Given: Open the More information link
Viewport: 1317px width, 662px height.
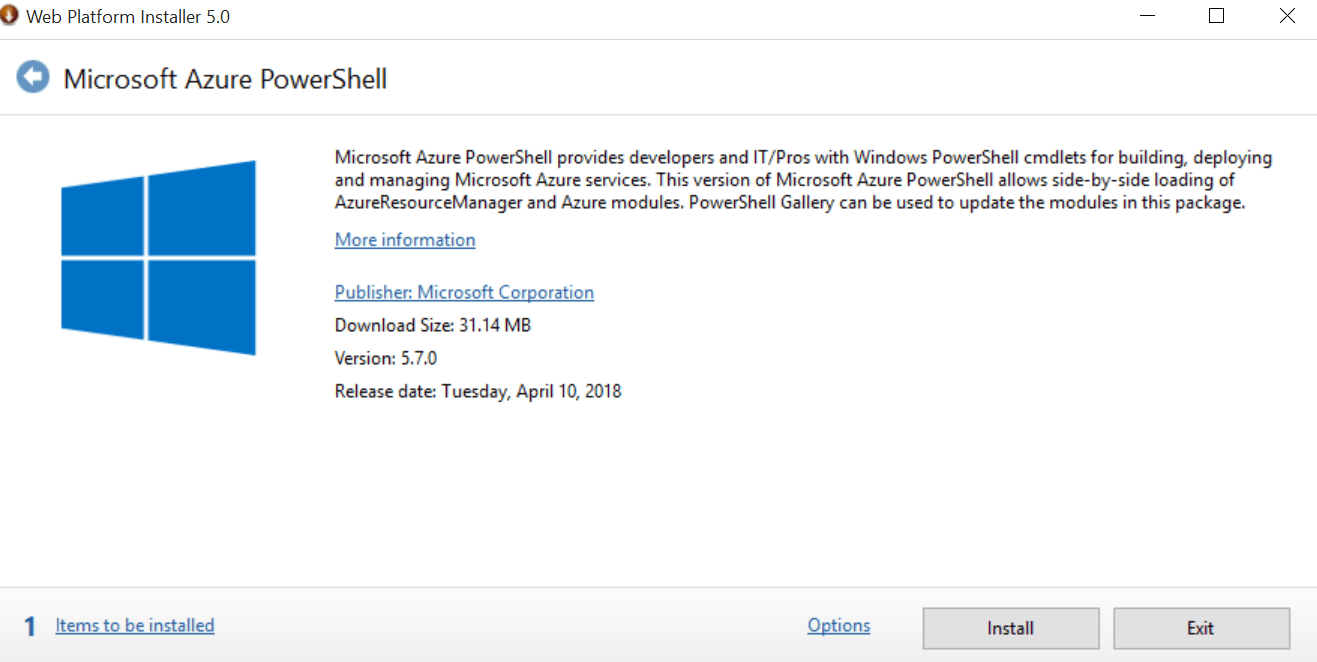Looking at the screenshot, I should coord(405,240).
